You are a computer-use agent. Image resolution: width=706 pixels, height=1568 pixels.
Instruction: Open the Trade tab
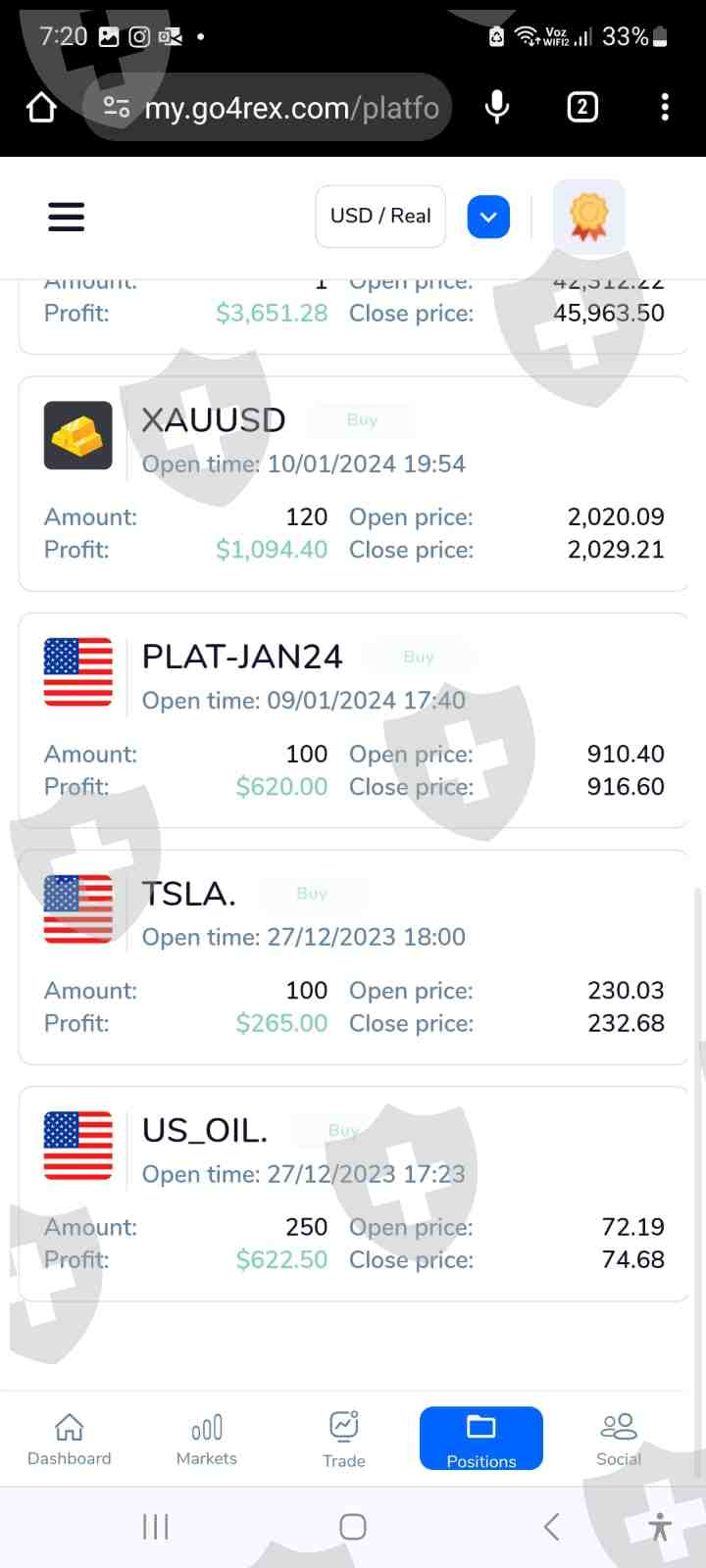[x=344, y=1439]
